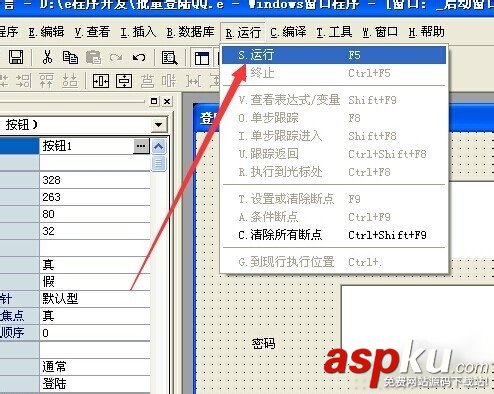494x394 pixels.
Task: Click the property value 假
Action: (x=95, y=282)
